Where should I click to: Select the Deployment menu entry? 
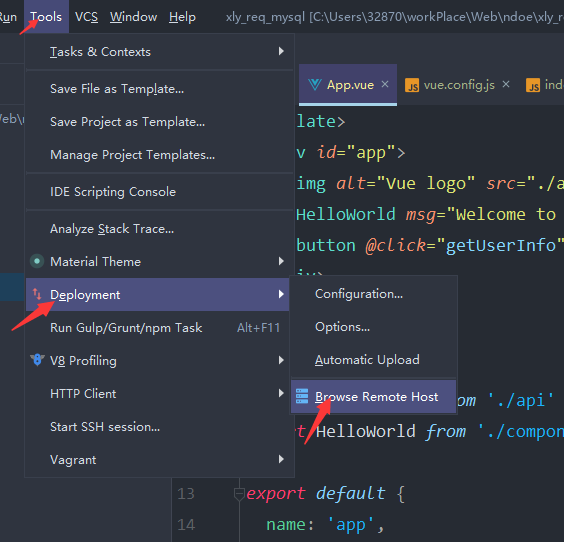[158, 295]
